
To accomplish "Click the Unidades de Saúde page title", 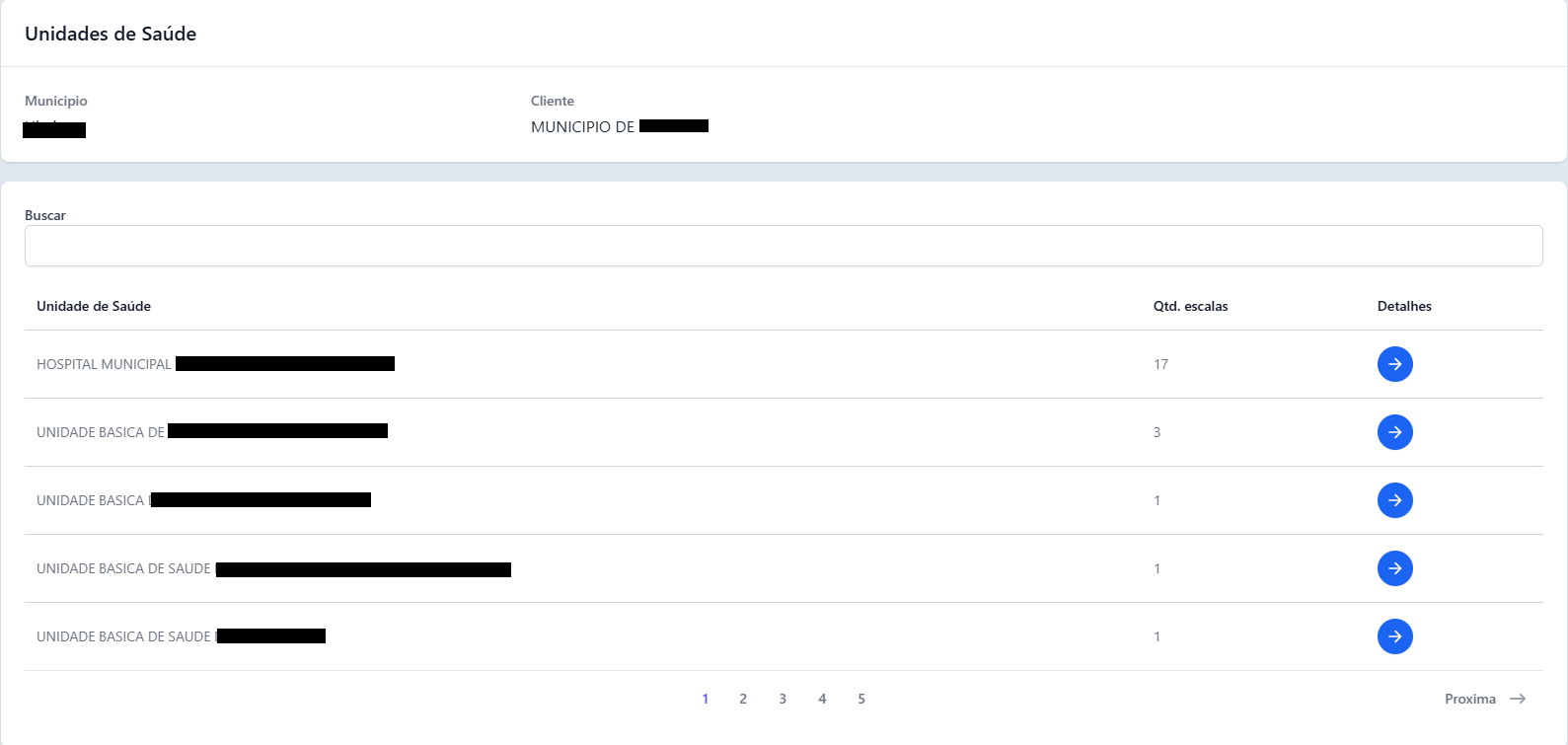I will click(111, 34).
